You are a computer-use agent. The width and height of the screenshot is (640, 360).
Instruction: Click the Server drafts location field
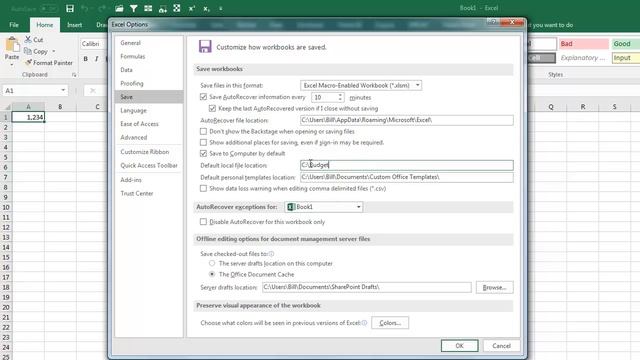pyautogui.click(x=367, y=287)
